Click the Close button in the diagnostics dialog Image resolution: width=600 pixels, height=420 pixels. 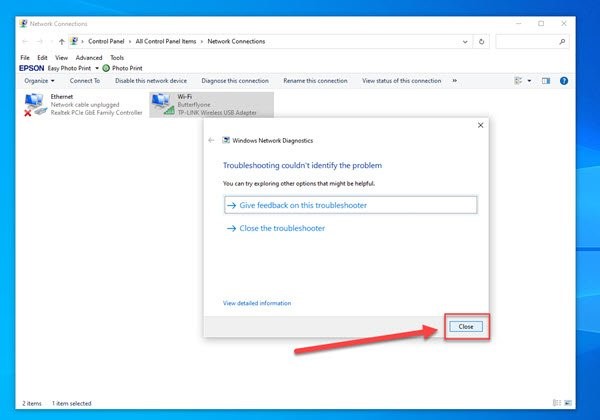click(x=466, y=327)
